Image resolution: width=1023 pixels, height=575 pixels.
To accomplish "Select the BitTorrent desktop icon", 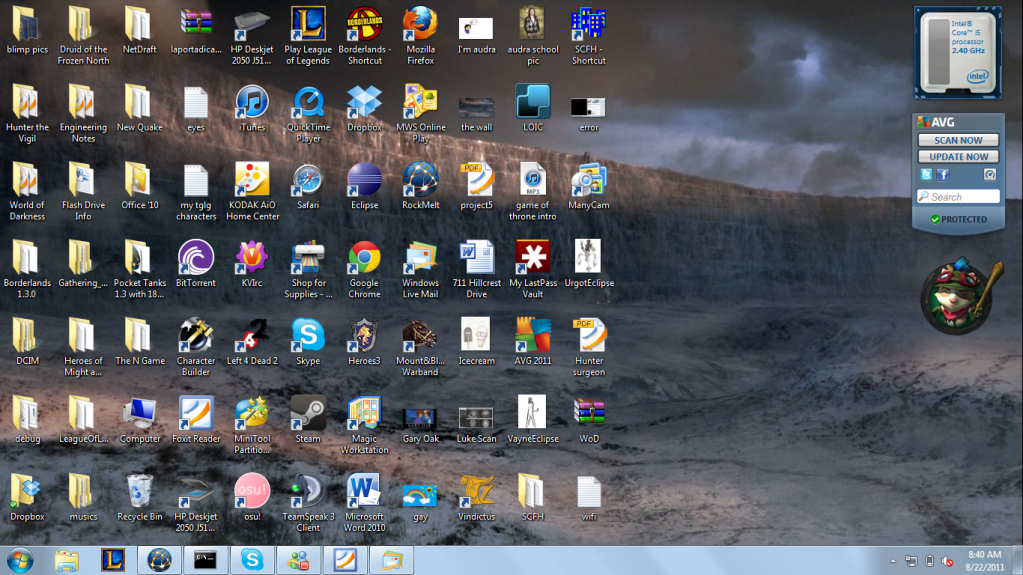I will pos(196,258).
